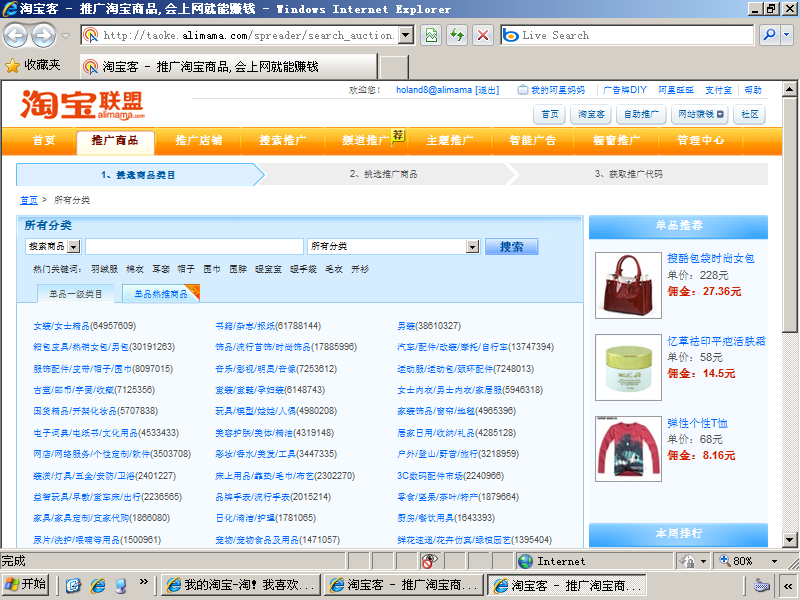
Task: Open the 所有分类 category dropdown
Action: click(472, 246)
